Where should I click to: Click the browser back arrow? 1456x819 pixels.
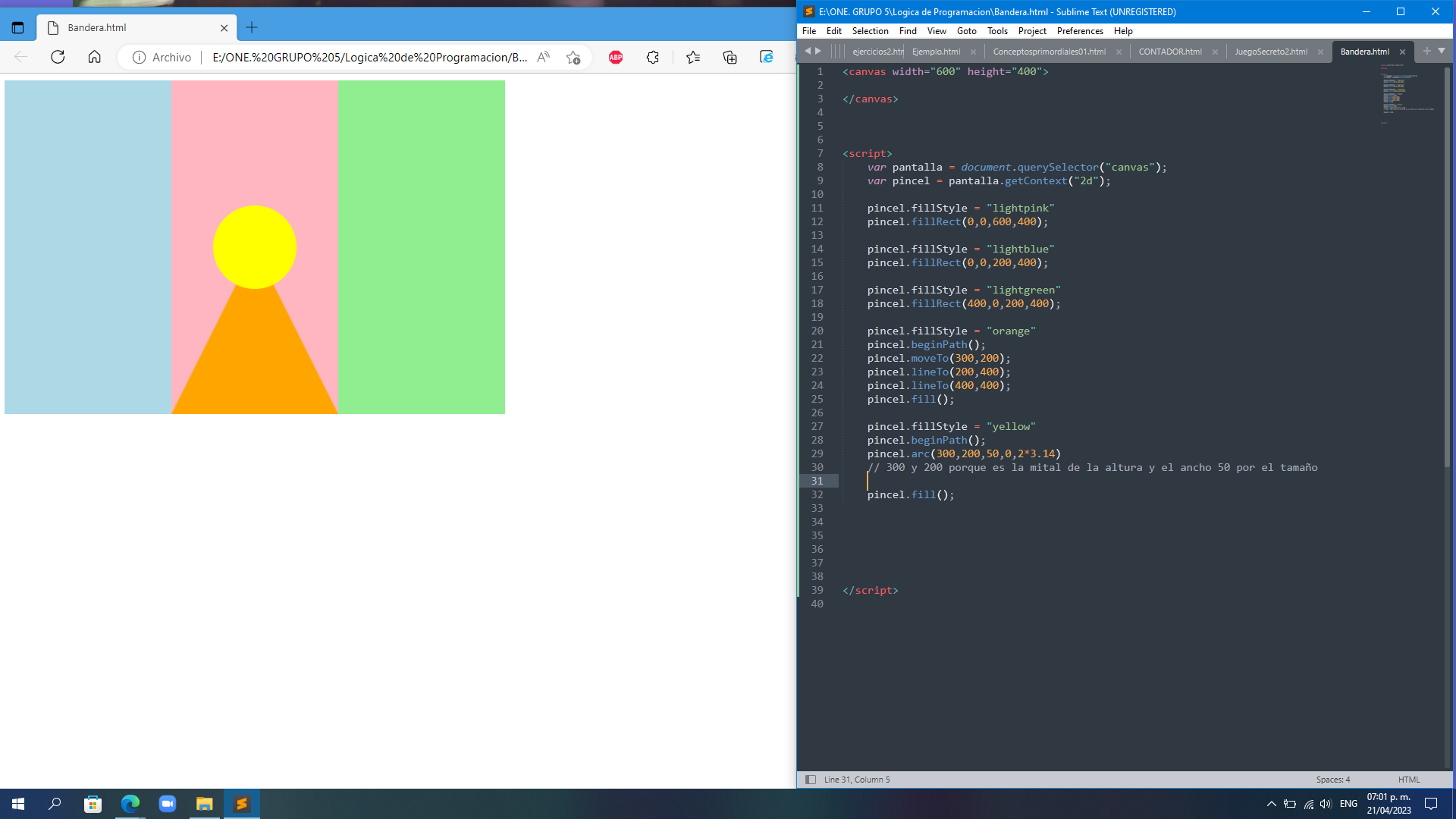point(21,57)
